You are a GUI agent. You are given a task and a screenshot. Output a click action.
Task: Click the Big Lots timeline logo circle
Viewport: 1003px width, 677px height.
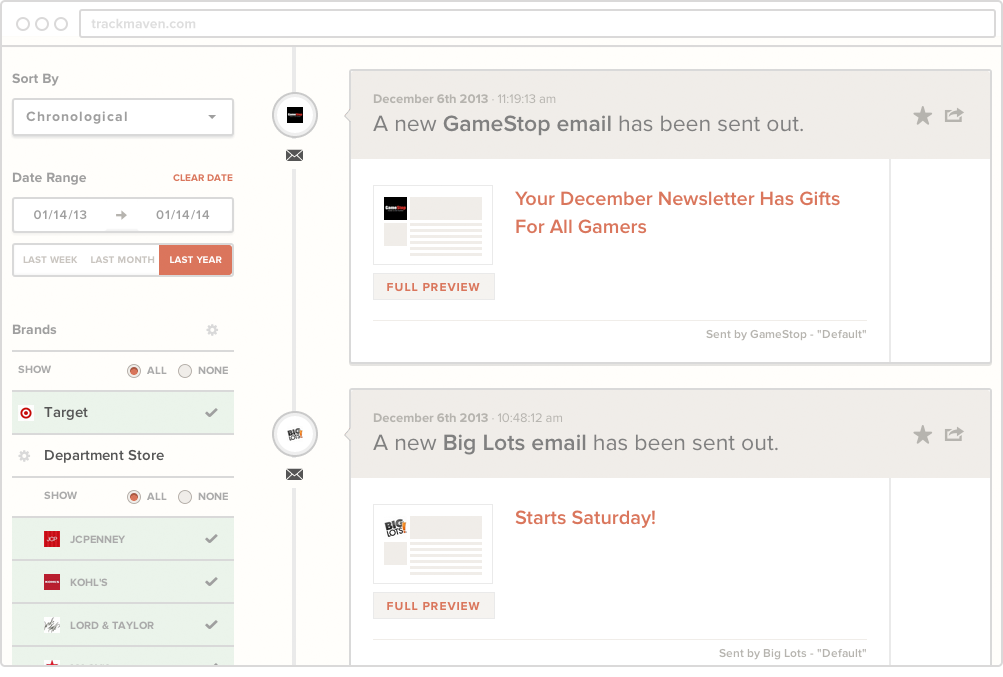295,434
